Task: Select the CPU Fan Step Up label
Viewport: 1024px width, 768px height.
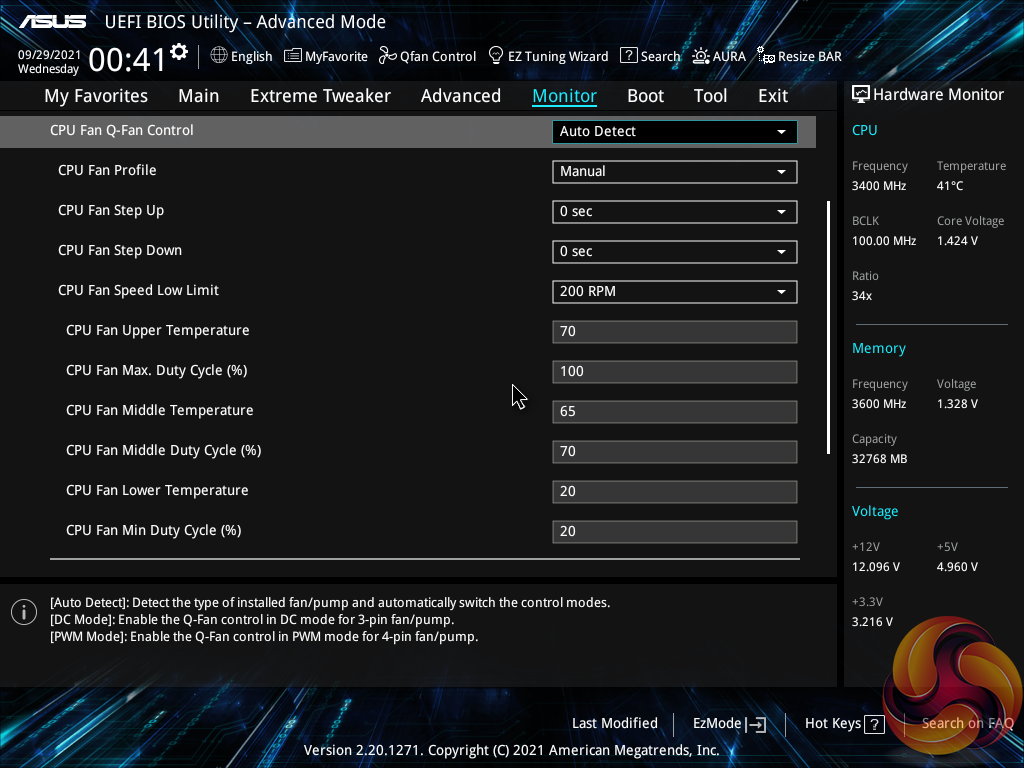Action: click(x=111, y=211)
